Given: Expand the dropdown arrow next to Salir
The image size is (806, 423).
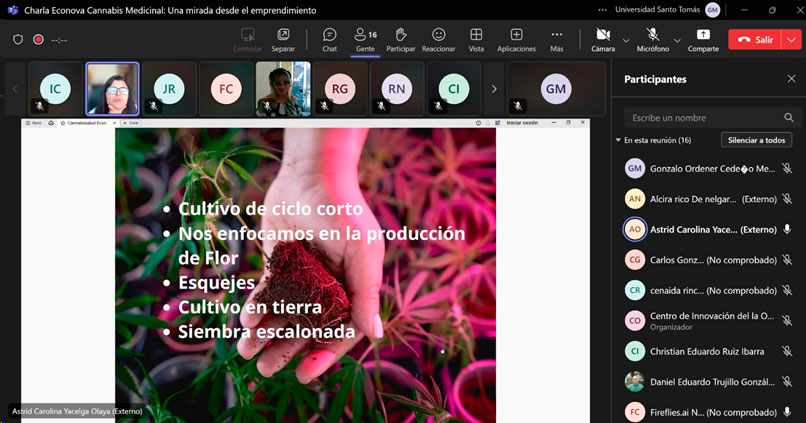Looking at the screenshot, I should point(792,40).
